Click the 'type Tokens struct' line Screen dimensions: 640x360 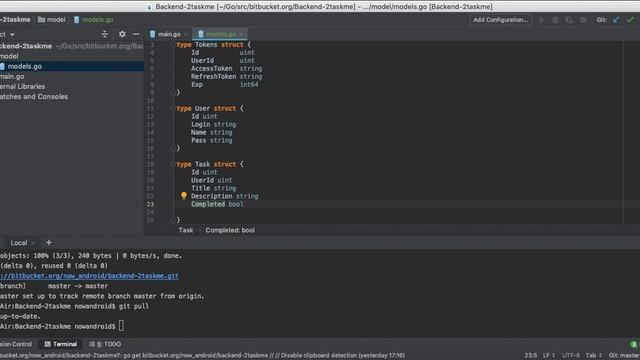213,44
